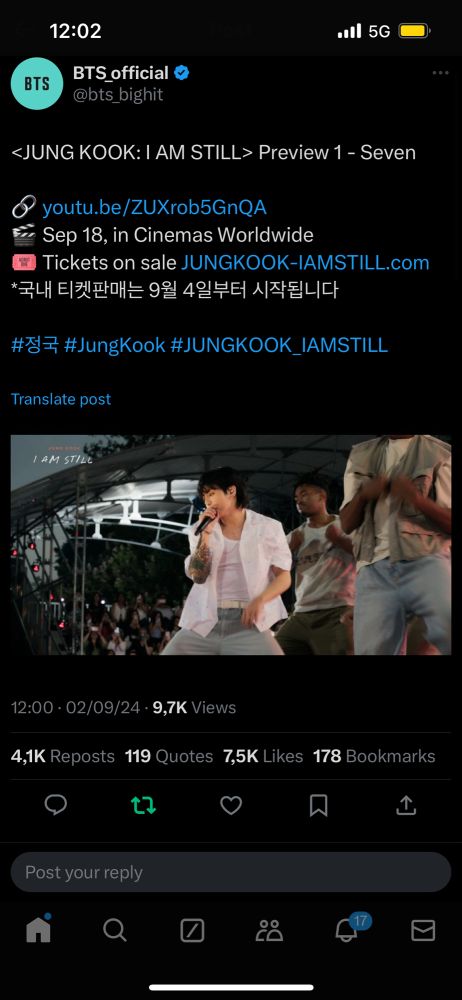This screenshot has height=1000, width=462.
Task: Tap Translate post
Action: 61,399
